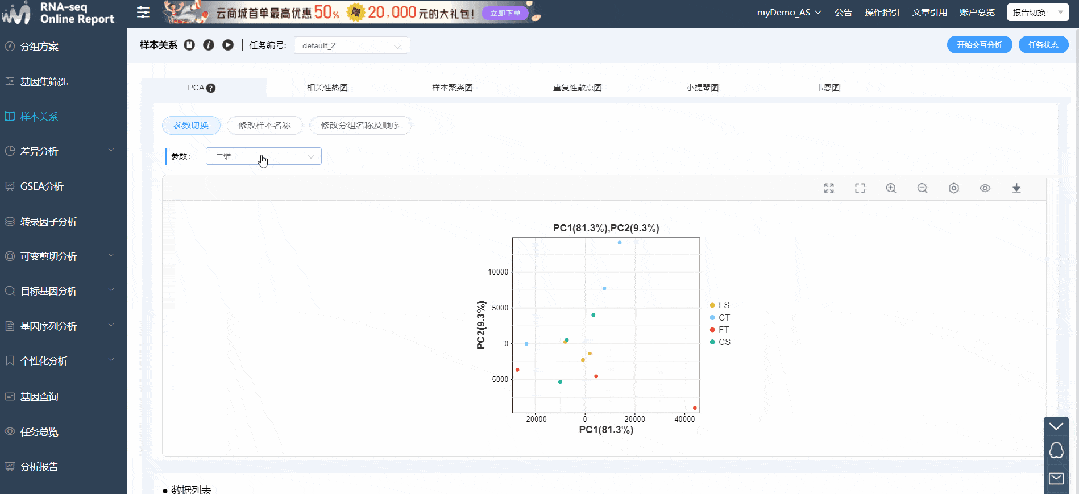The height and width of the screenshot is (494, 1079).
Task: Switch to the 样本聚类图 tab
Action: [452, 88]
